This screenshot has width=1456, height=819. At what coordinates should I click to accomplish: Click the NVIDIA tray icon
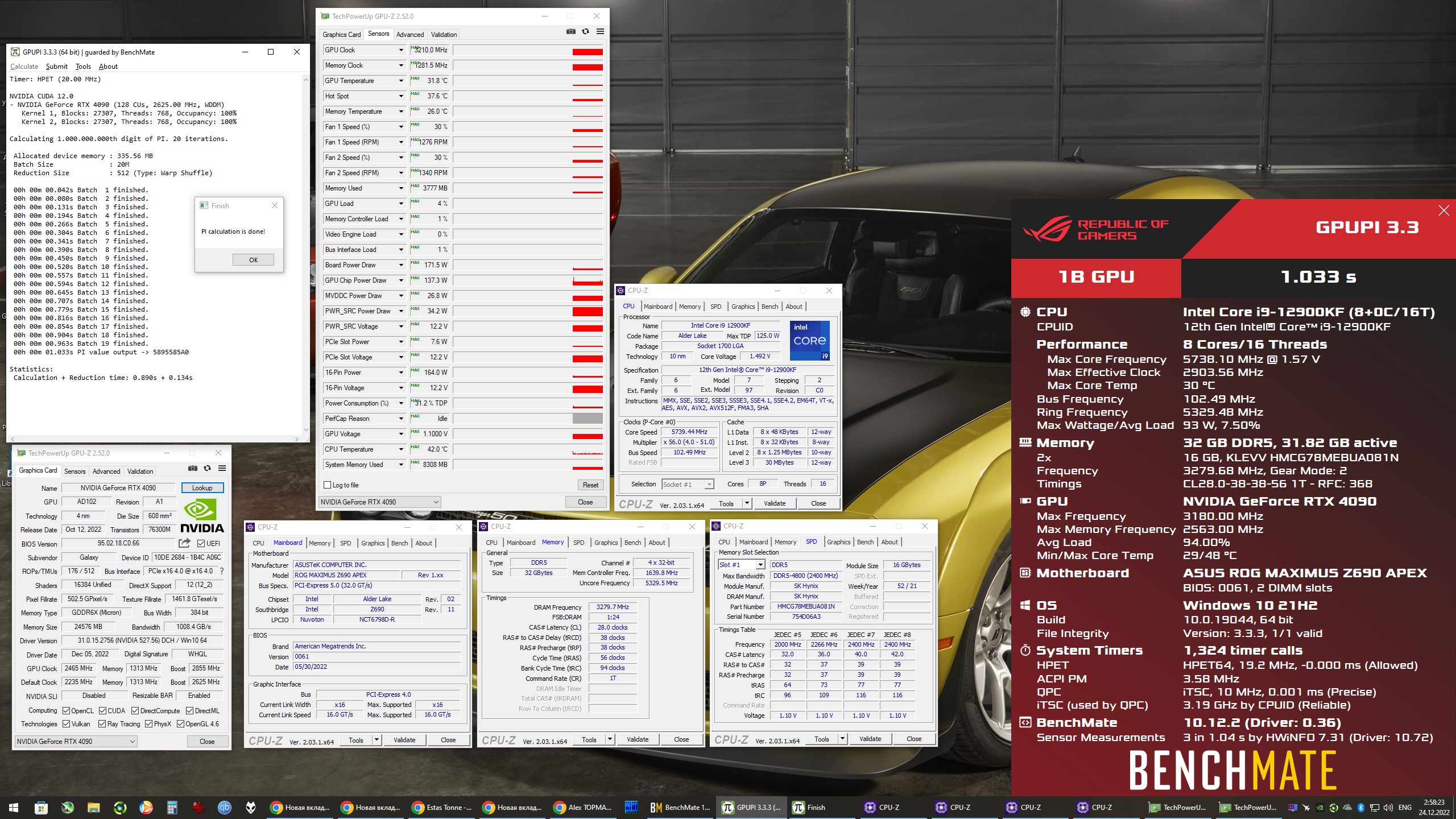(1320, 808)
